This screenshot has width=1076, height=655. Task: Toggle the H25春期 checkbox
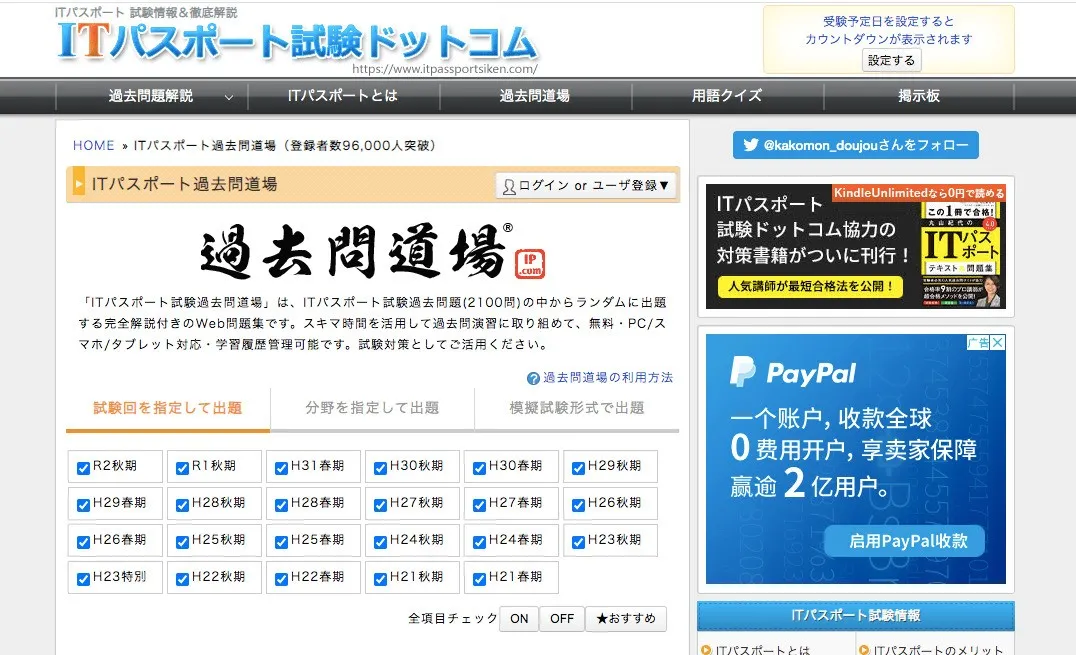(x=281, y=542)
